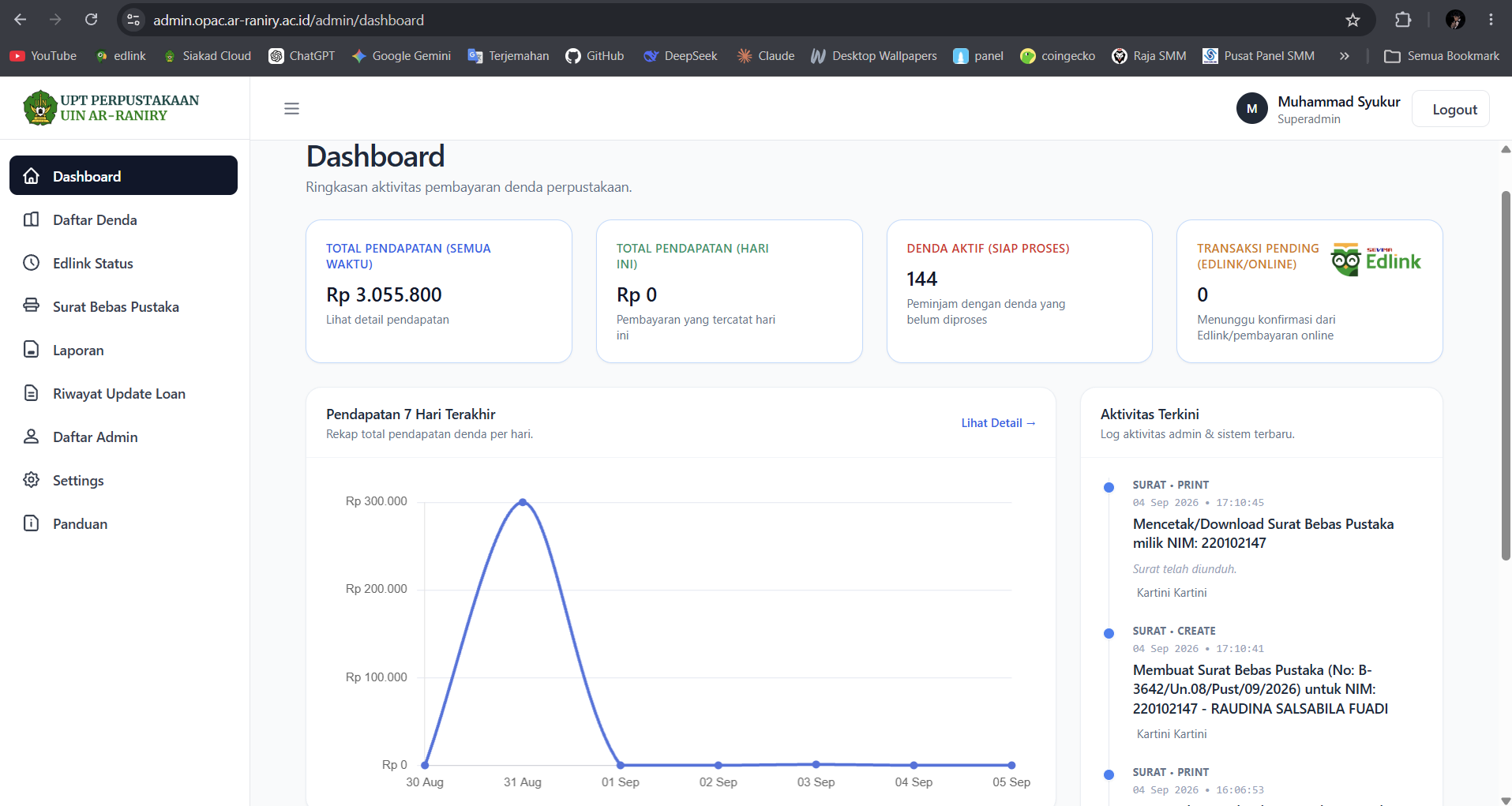Open the Terjemahan bookmark
Viewport: 1512px width, 806px height.
tap(508, 56)
